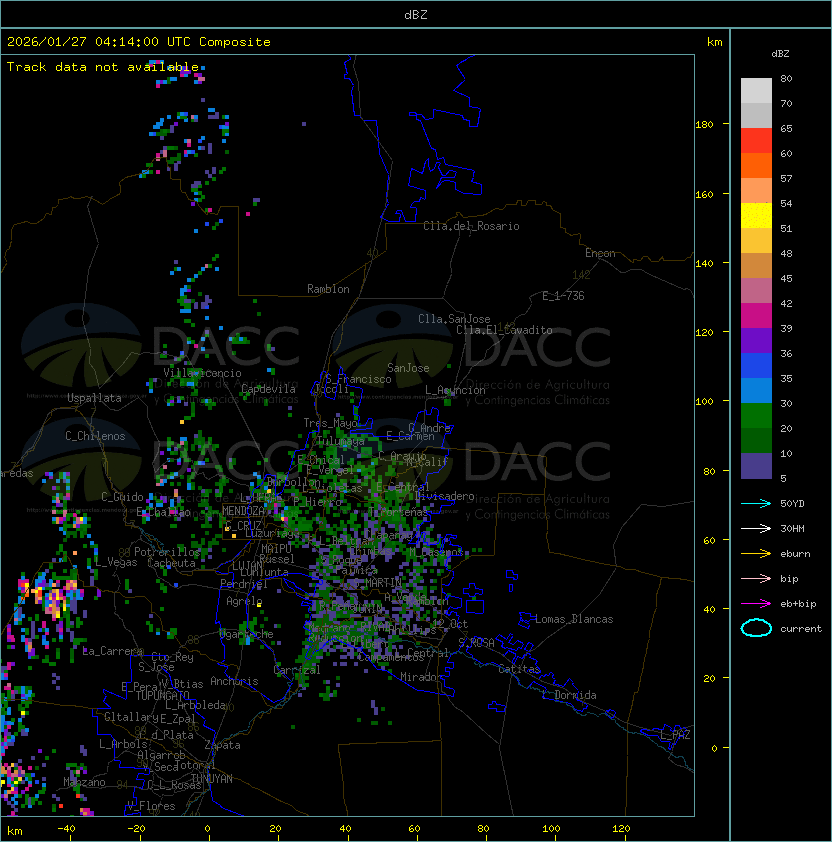Click the dBZ title at window top
This screenshot has height=842, width=832.
point(416,15)
